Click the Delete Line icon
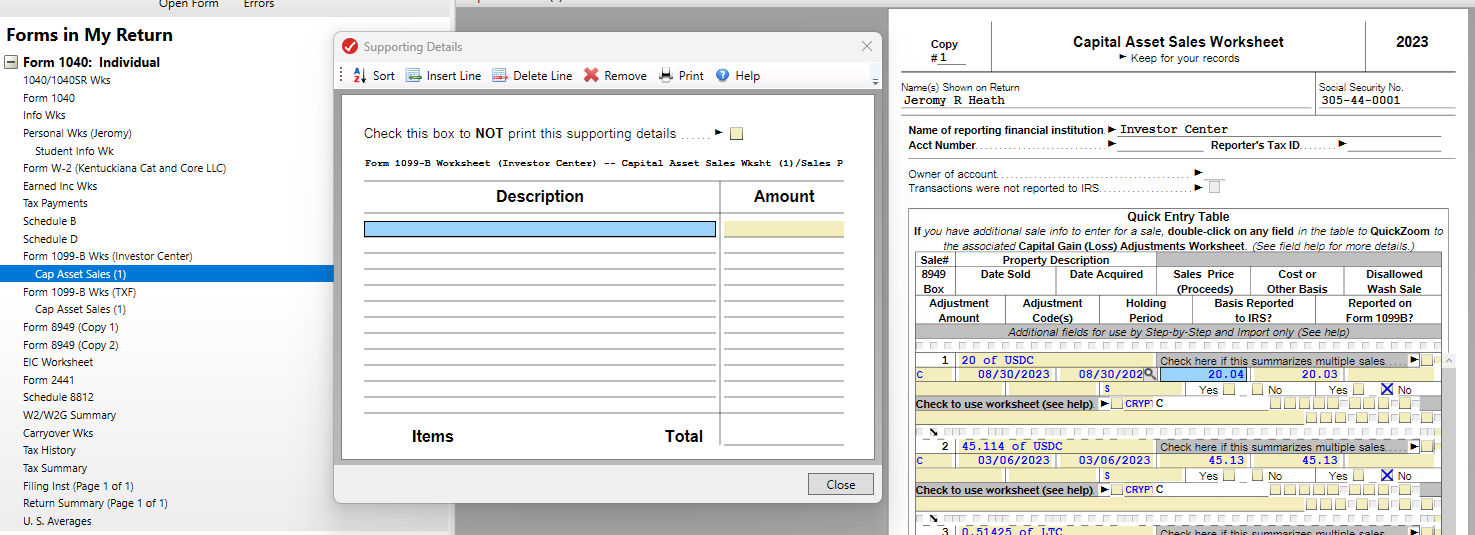This screenshot has width=1475, height=535. click(500, 76)
